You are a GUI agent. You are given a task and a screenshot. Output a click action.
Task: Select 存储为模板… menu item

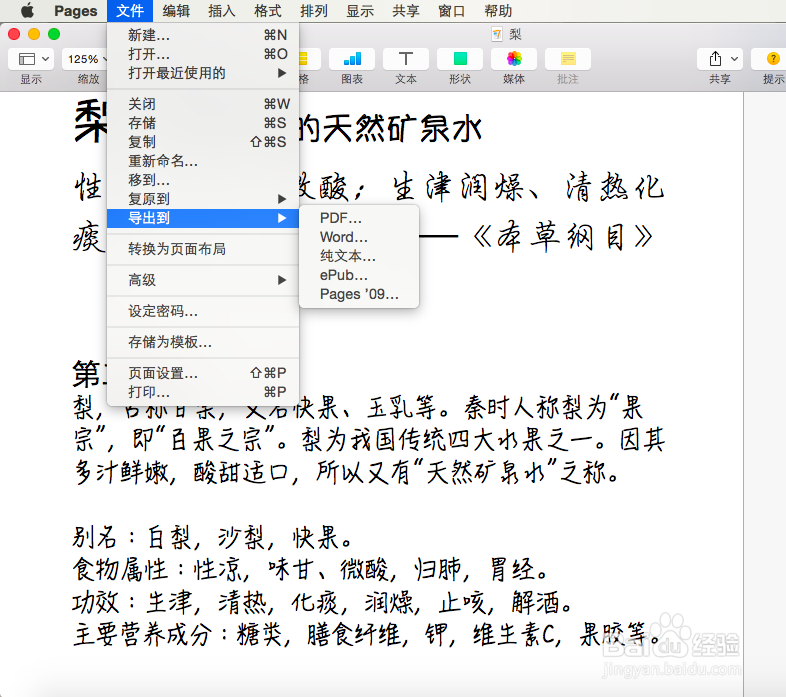pyautogui.click(x=203, y=342)
